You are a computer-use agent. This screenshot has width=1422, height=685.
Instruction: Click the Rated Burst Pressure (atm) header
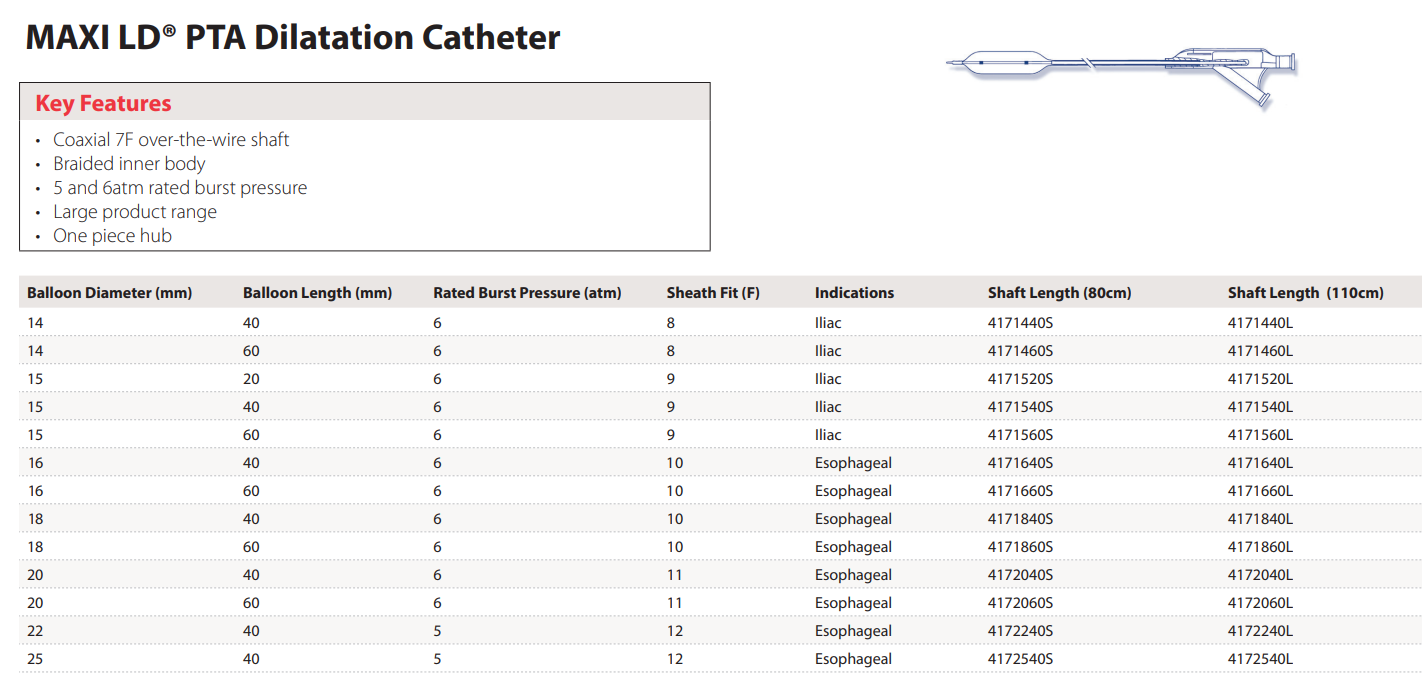click(527, 293)
